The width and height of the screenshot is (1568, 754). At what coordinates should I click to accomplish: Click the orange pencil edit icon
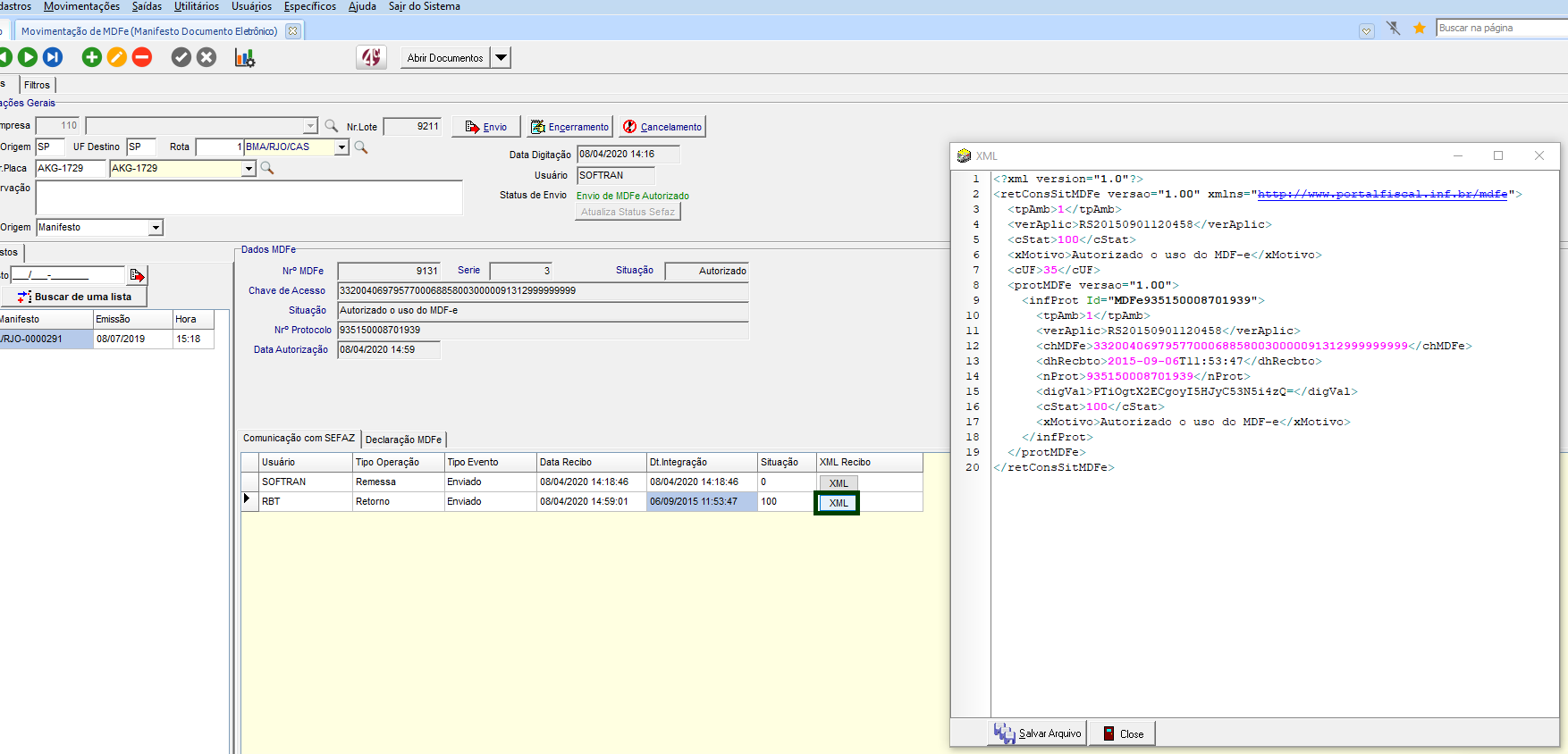coord(117,57)
